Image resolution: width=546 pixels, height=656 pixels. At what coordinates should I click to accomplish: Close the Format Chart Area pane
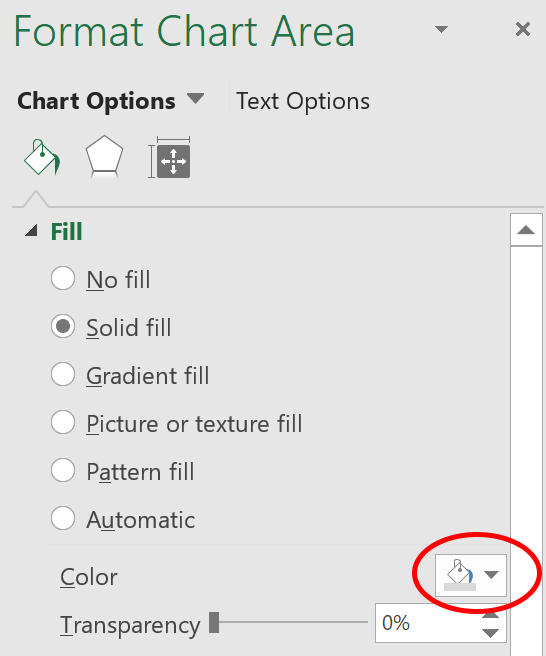tap(523, 29)
